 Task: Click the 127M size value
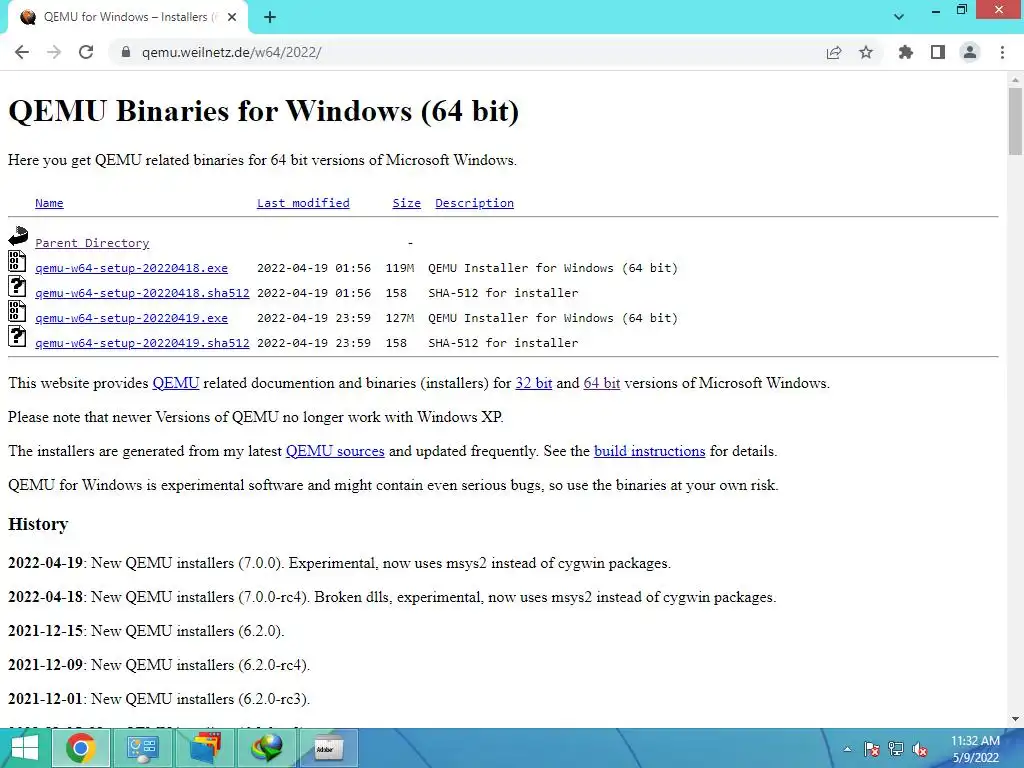400,318
